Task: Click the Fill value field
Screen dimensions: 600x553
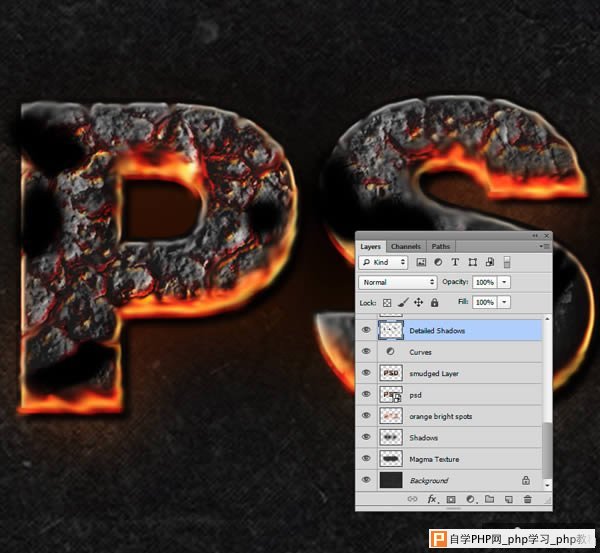Action: click(x=485, y=302)
